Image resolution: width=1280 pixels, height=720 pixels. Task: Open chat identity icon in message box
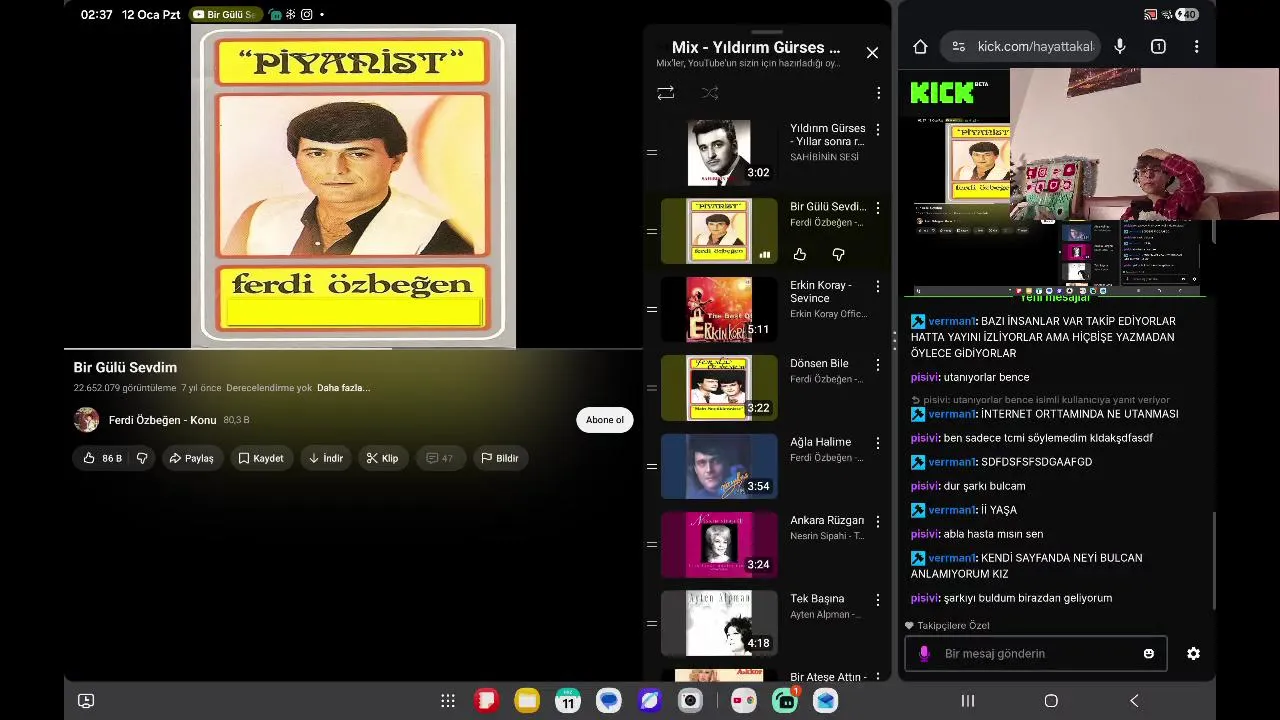924,653
